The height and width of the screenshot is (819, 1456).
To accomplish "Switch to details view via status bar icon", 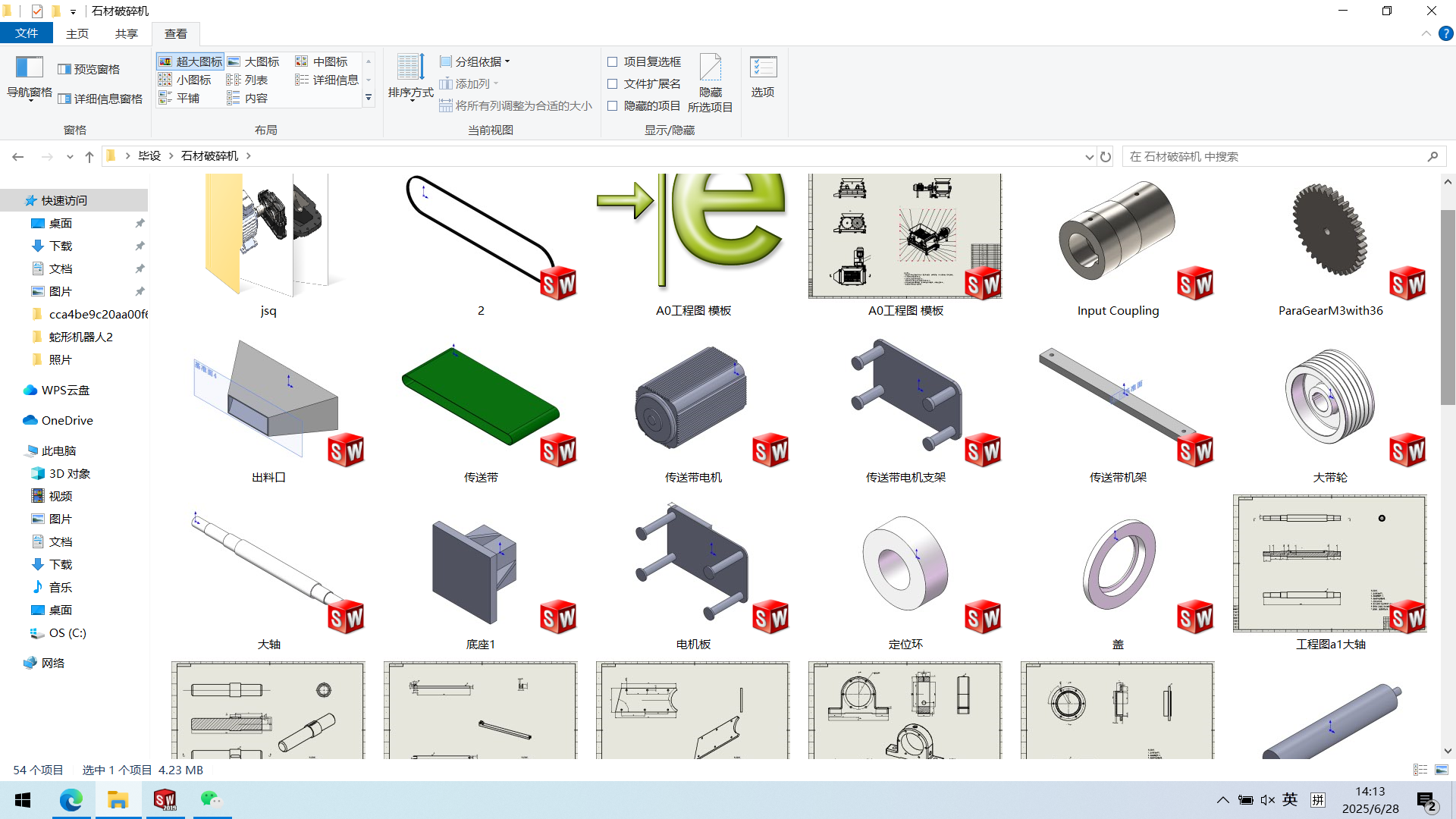I will 1420,770.
